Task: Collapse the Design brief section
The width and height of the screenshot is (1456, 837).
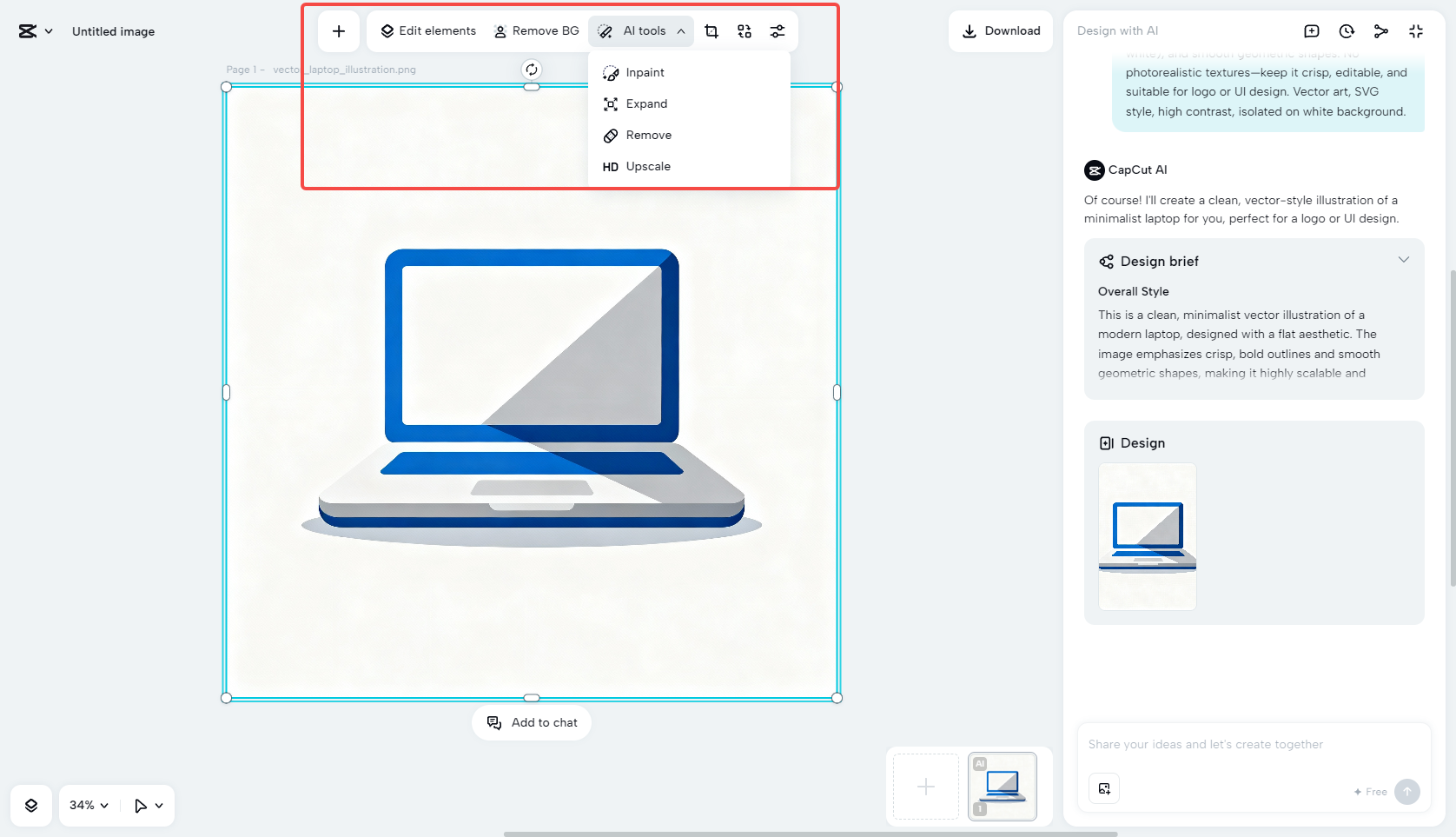Action: [x=1404, y=259]
